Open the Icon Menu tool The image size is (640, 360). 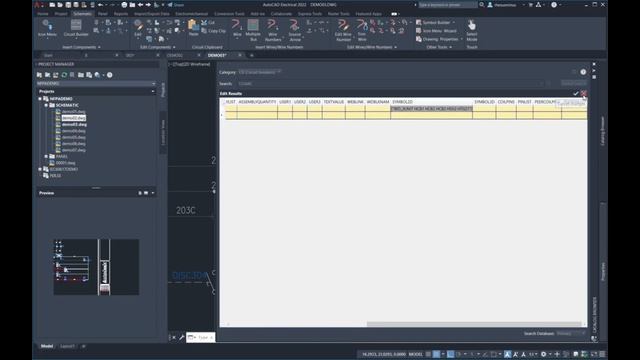tap(47, 28)
